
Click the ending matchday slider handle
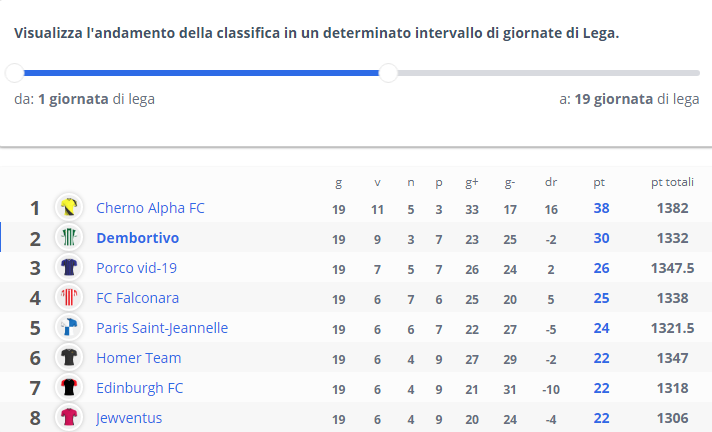tap(388, 73)
